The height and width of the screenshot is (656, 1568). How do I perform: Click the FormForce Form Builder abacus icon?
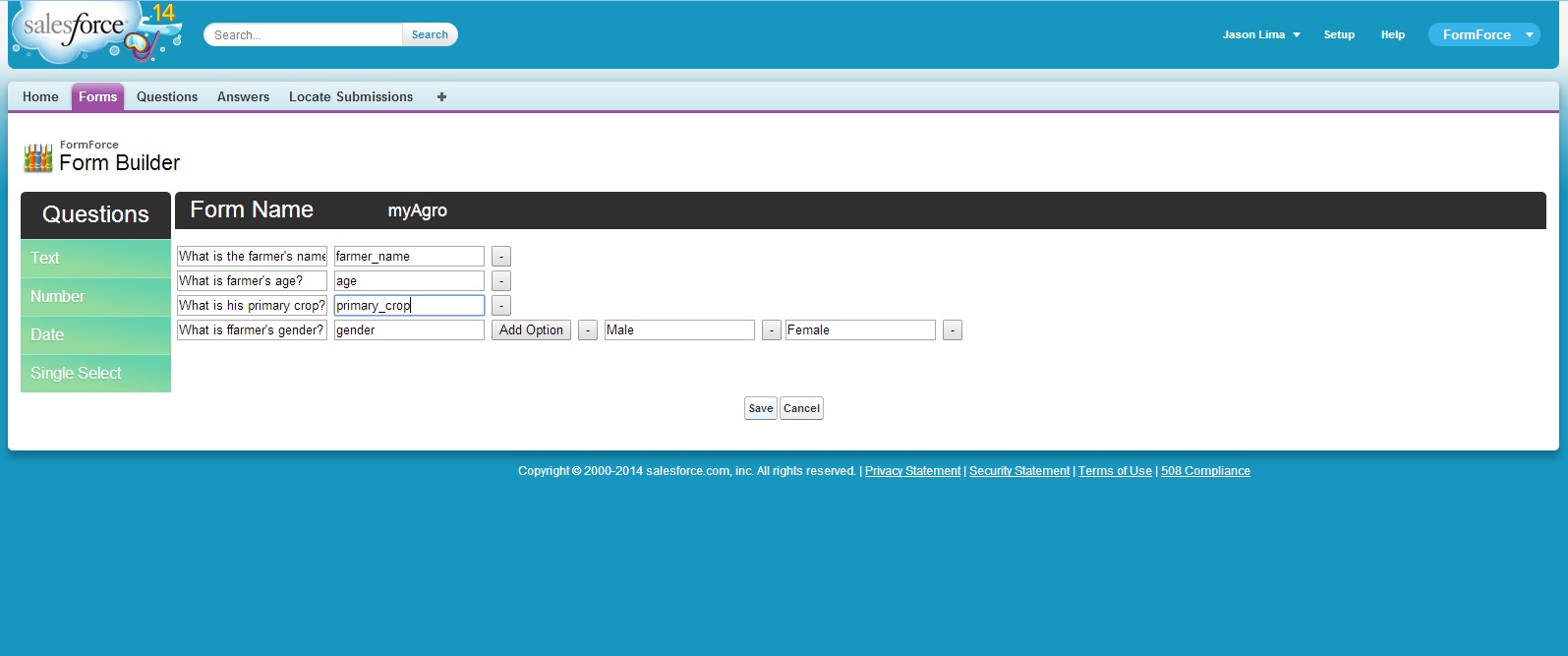(38, 157)
